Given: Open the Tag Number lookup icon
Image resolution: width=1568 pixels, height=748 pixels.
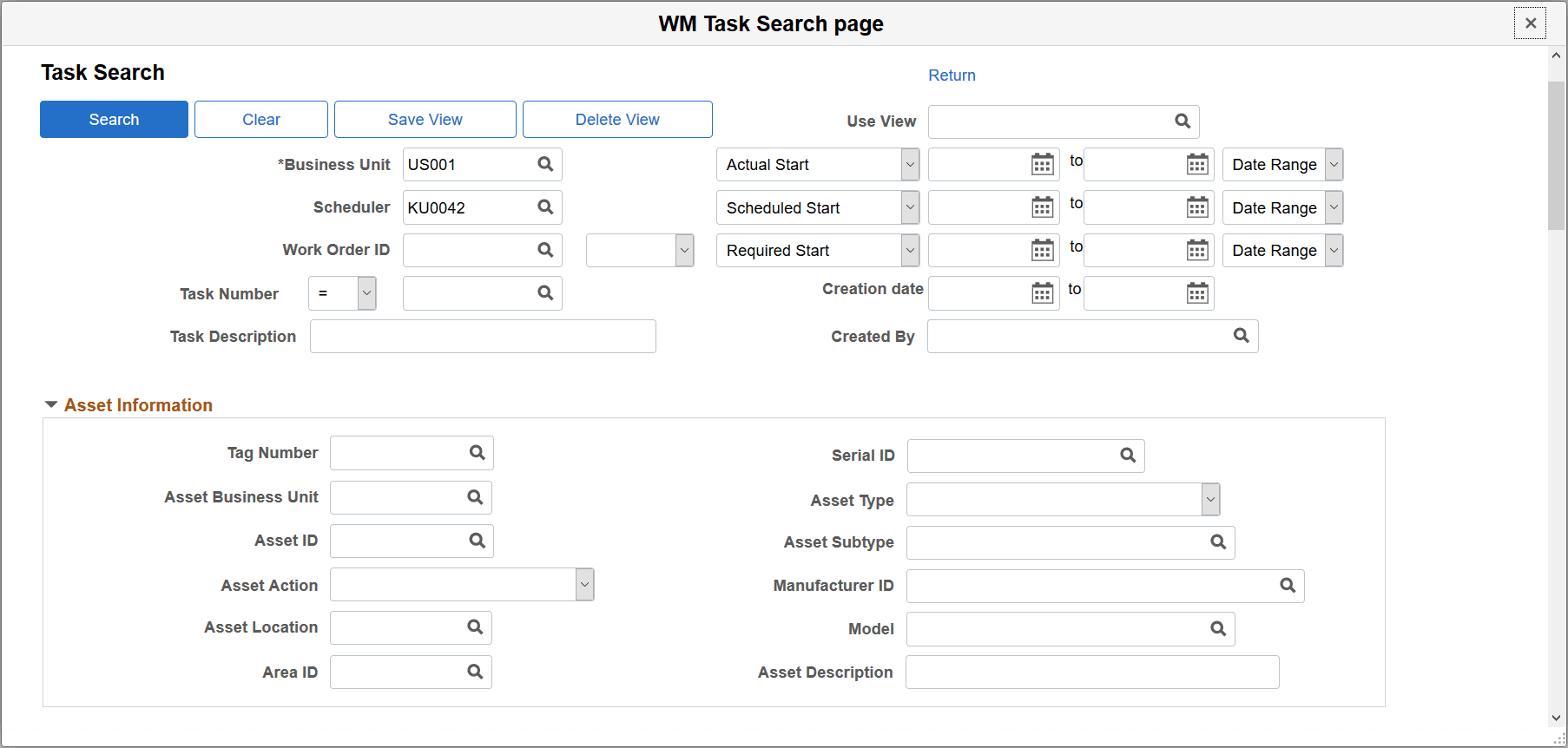Looking at the screenshot, I should (x=478, y=452).
